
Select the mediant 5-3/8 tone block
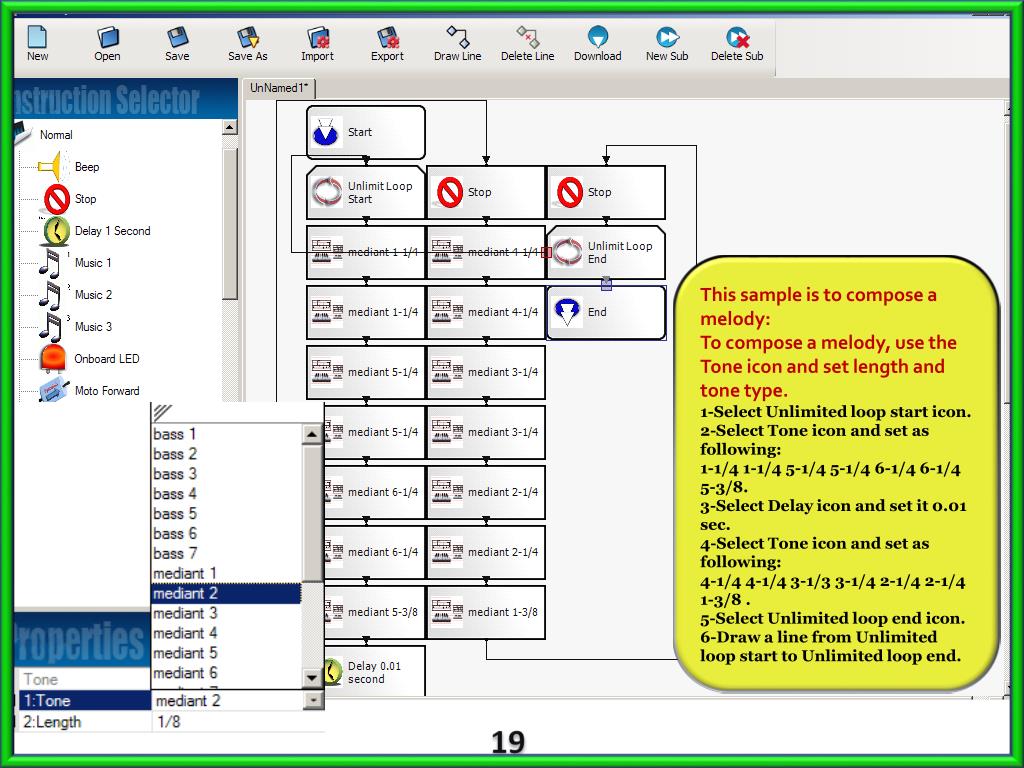pos(374,613)
